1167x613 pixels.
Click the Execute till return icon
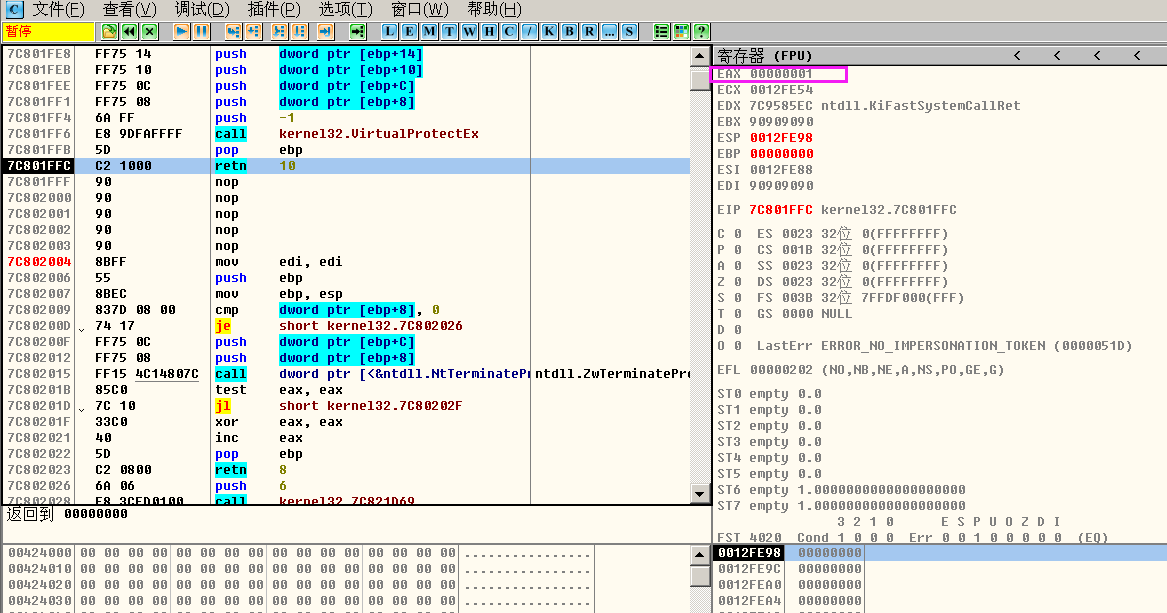pos(323,31)
